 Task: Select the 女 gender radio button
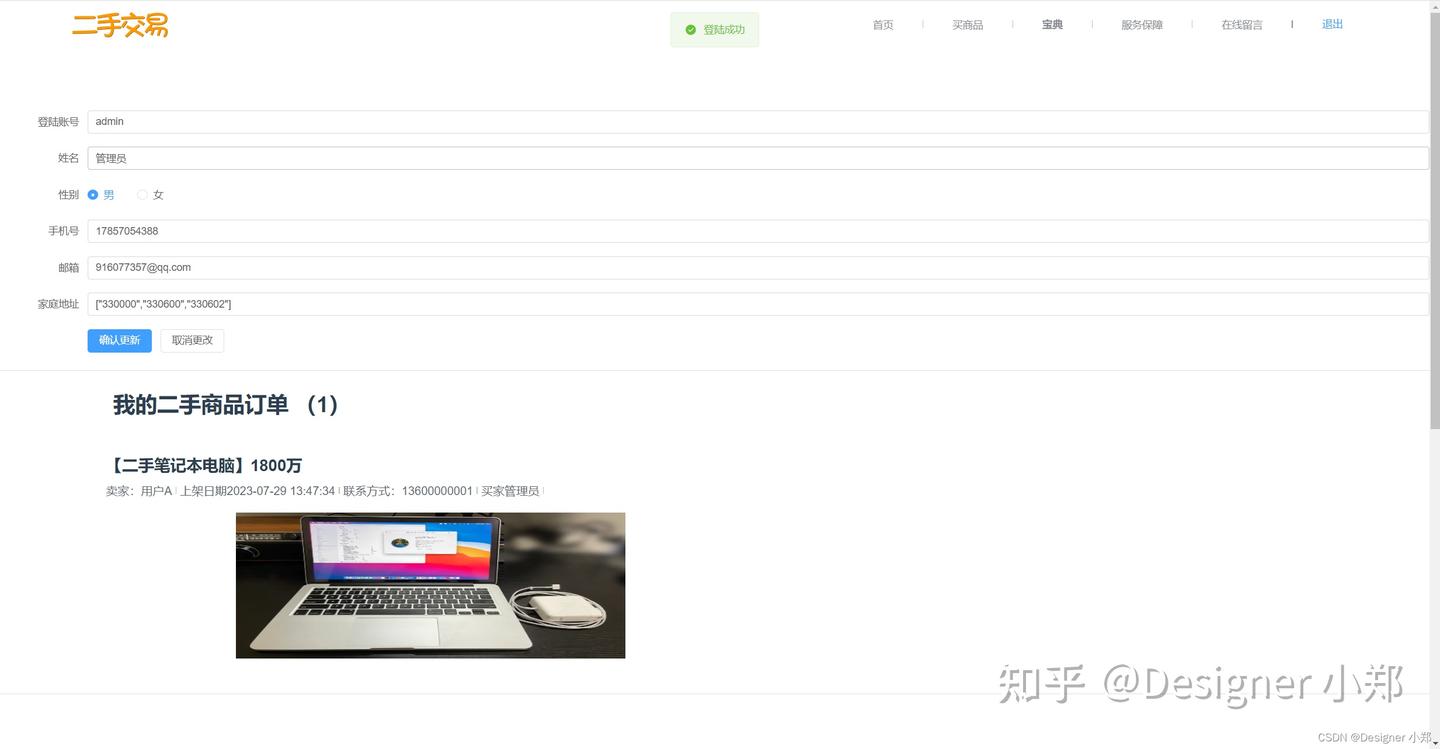[x=142, y=195]
